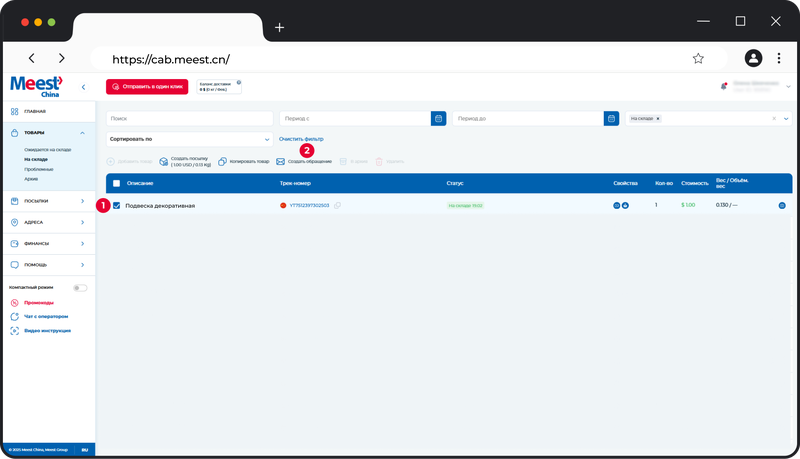This screenshot has width=800, height=459.
Task: Click the 'Очистить фильтр' link
Action: [301, 139]
